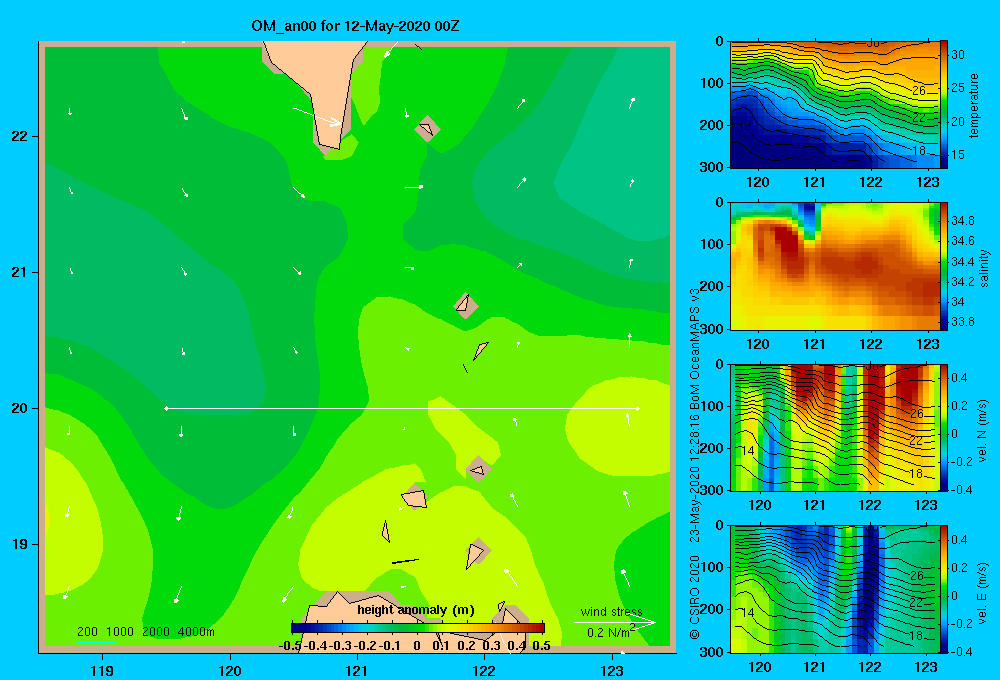Click the '1000' bathymetry legend value

point(120,632)
